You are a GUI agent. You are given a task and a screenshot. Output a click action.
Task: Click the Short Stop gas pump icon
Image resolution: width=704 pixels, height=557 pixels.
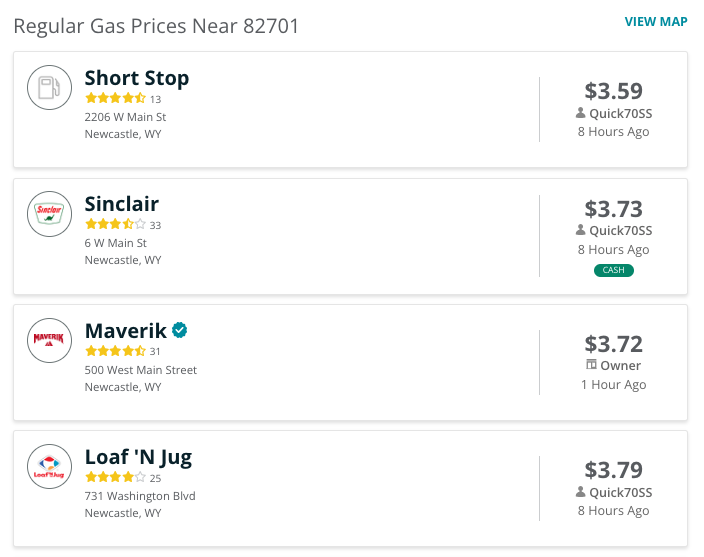49,88
